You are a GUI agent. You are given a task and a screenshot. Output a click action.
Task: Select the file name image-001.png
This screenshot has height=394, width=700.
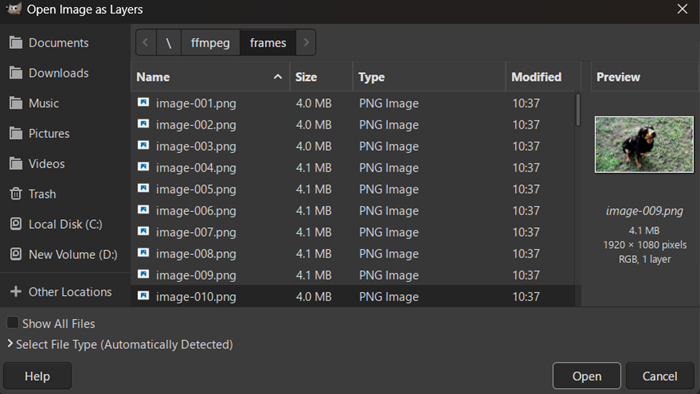coord(196,103)
